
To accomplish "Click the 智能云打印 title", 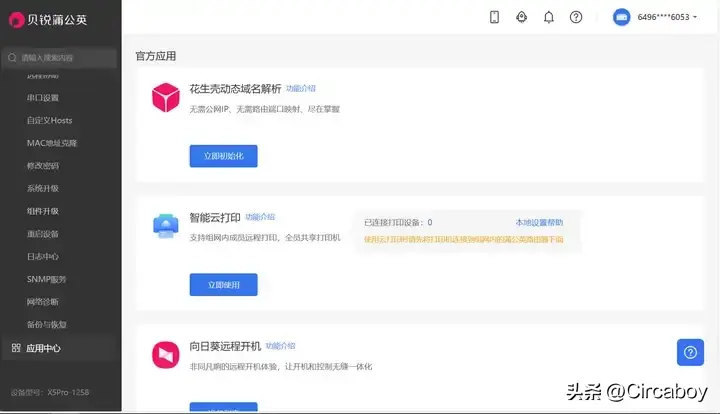I will click(x=215, y=218).
